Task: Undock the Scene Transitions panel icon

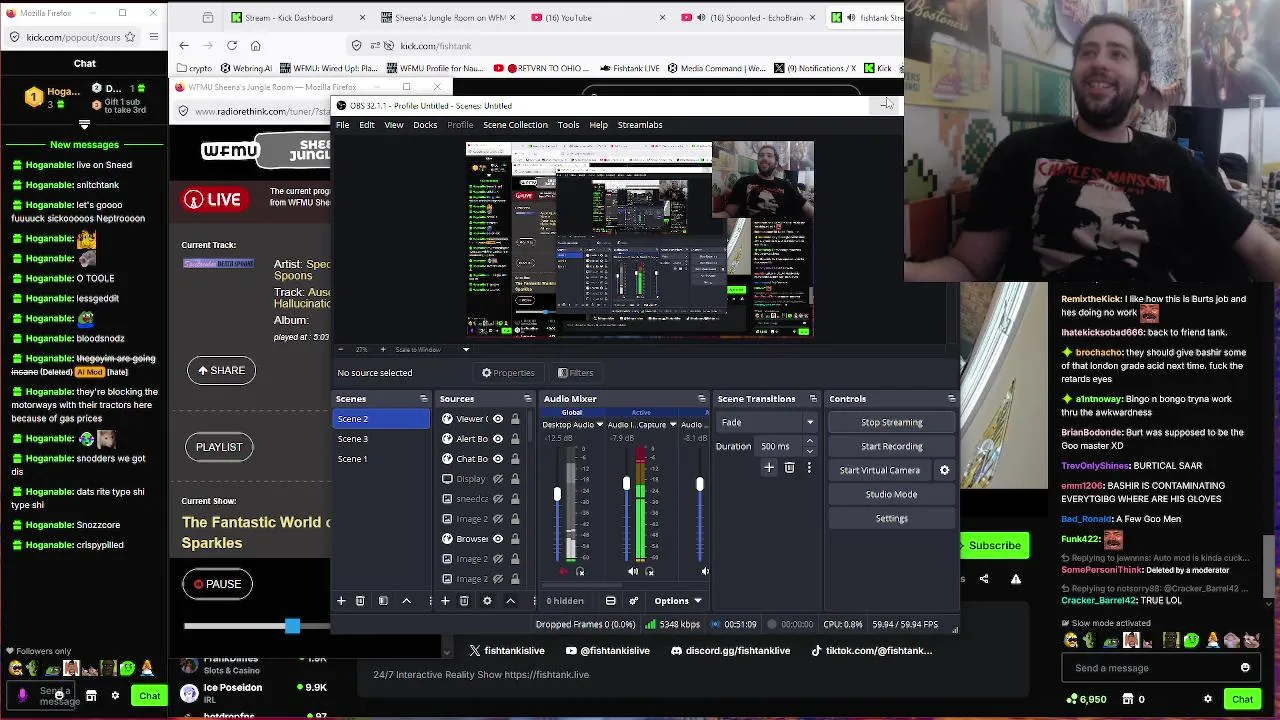Action: (x=813, y=399)
